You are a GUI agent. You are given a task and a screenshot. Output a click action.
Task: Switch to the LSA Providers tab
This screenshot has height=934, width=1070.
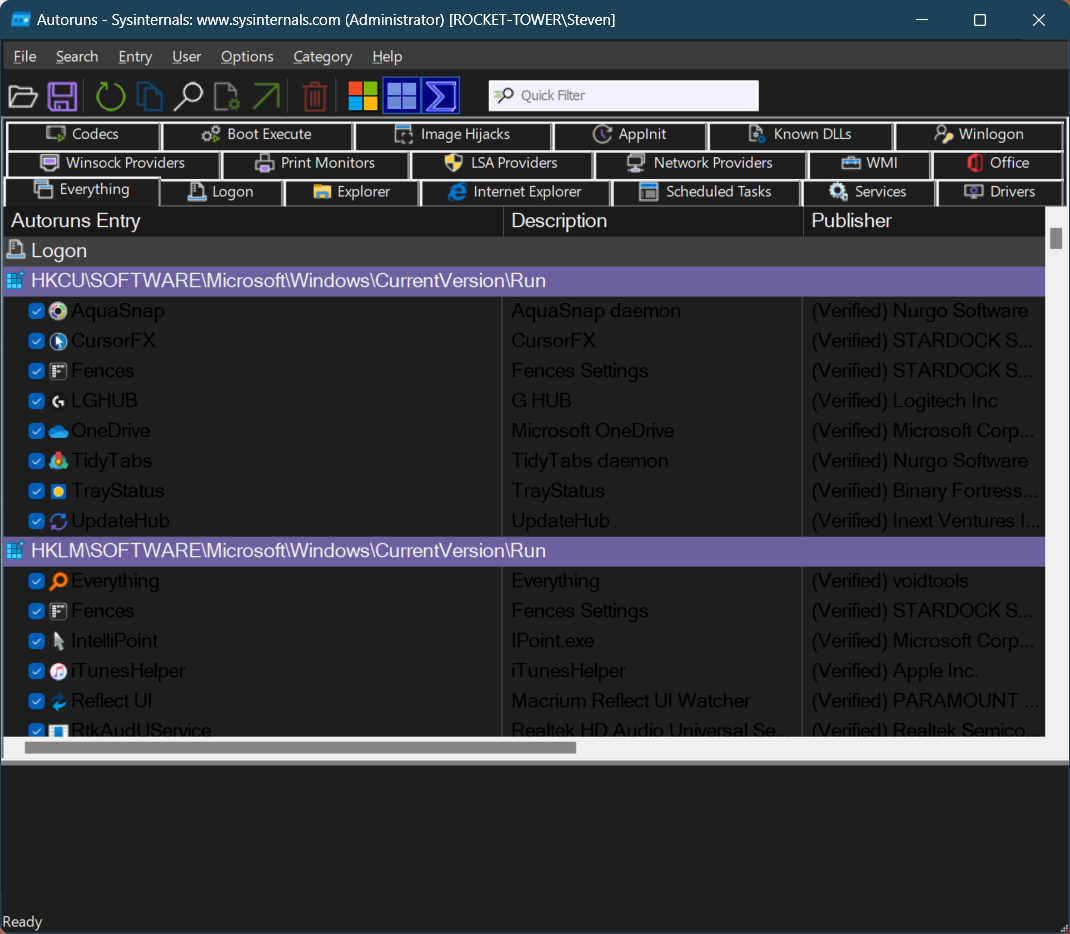pos(501,163)
